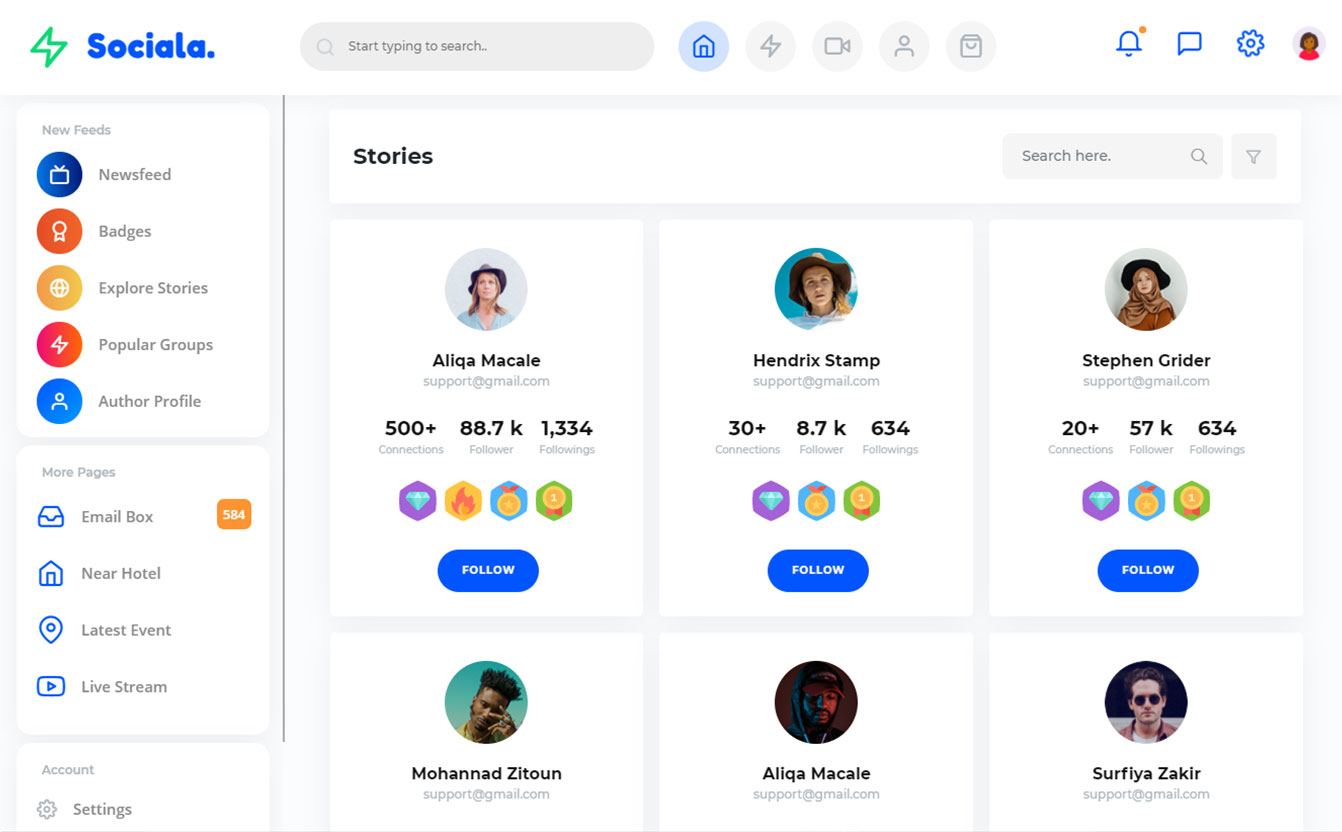Click the home icon in top navigation

704,47
